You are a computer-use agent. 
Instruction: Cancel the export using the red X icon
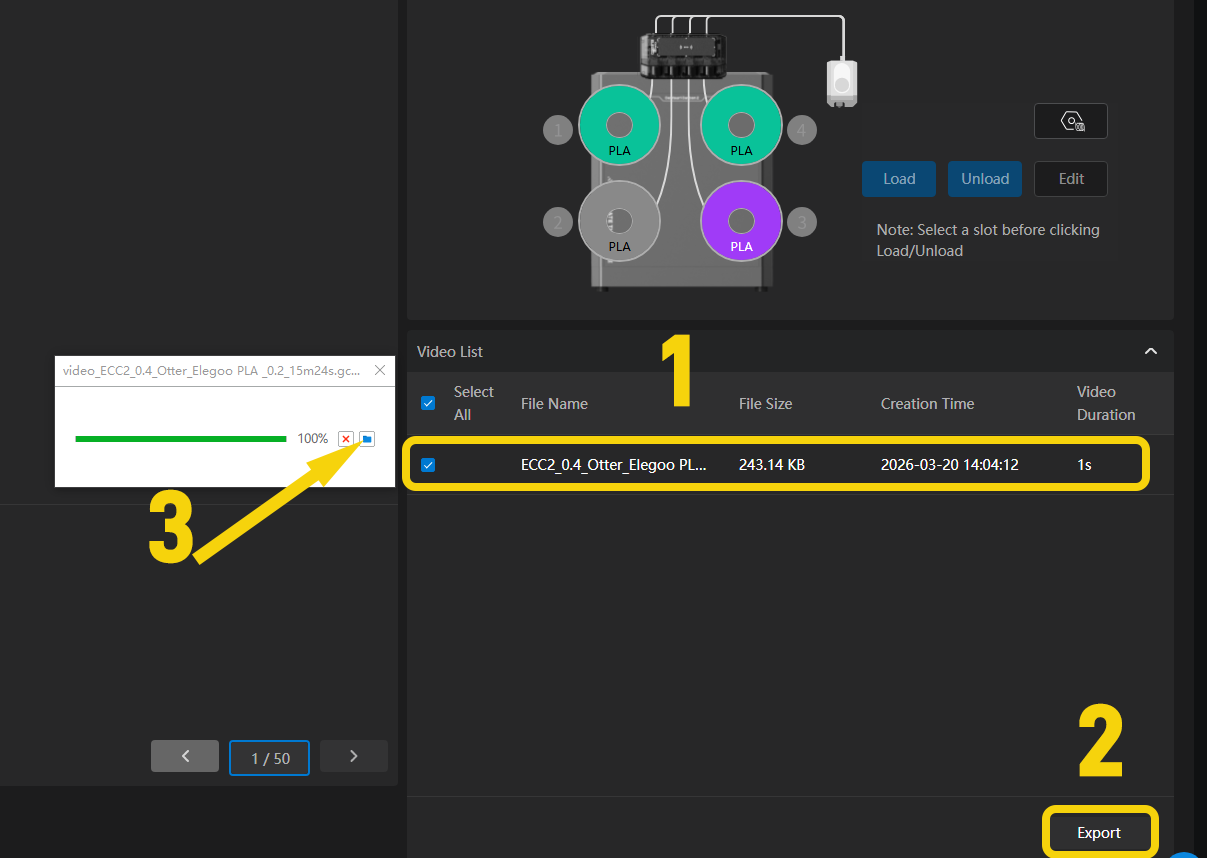coord(345,438)
